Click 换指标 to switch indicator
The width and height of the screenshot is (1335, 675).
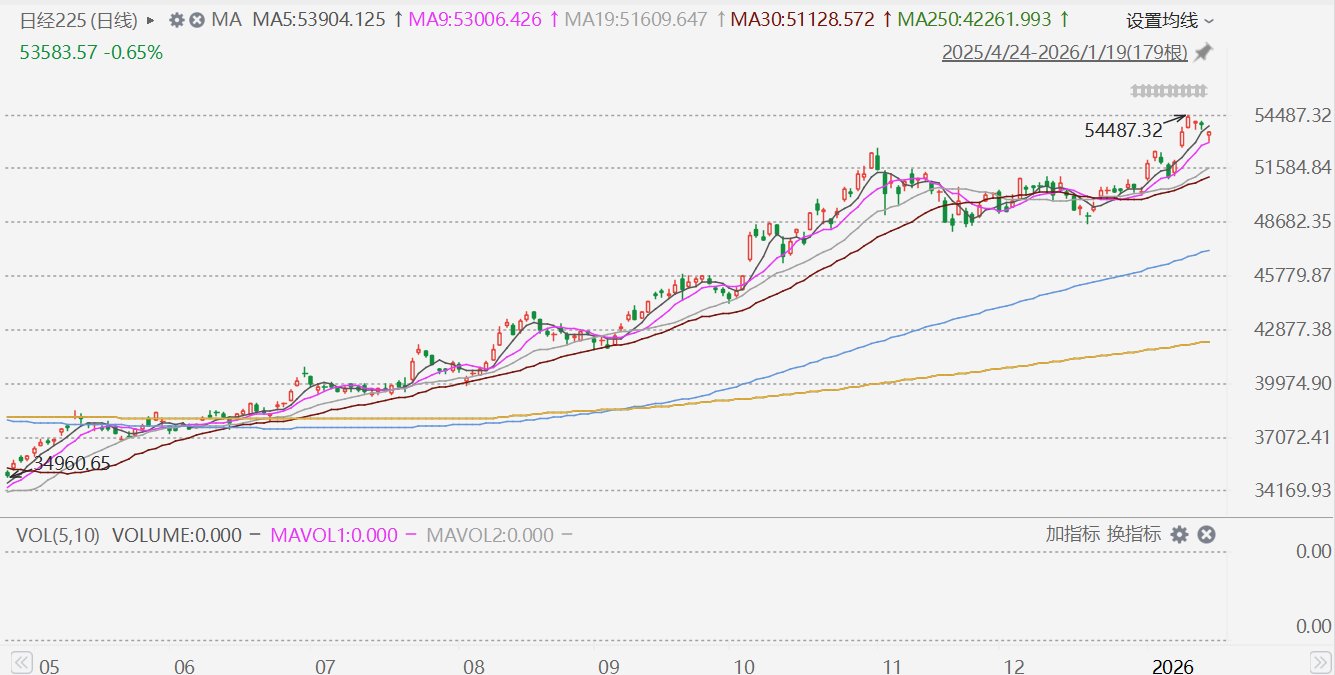click(1133, 534)
